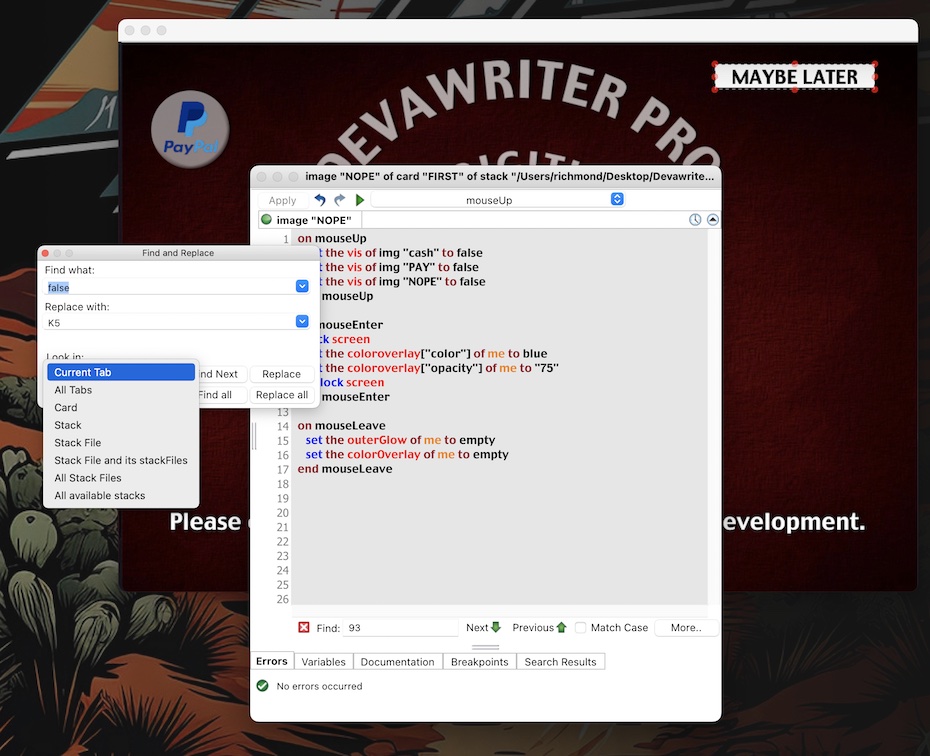Click the undo arrow in script editor
The image size is (930, 756).
point(320,200)
